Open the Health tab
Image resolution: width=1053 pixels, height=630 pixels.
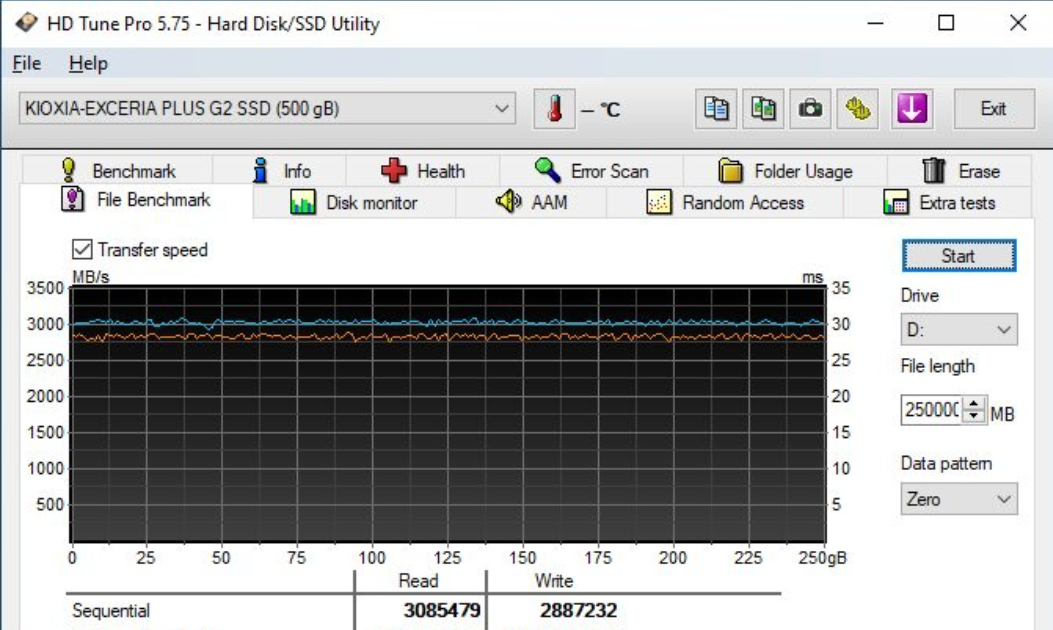(423, 171)
